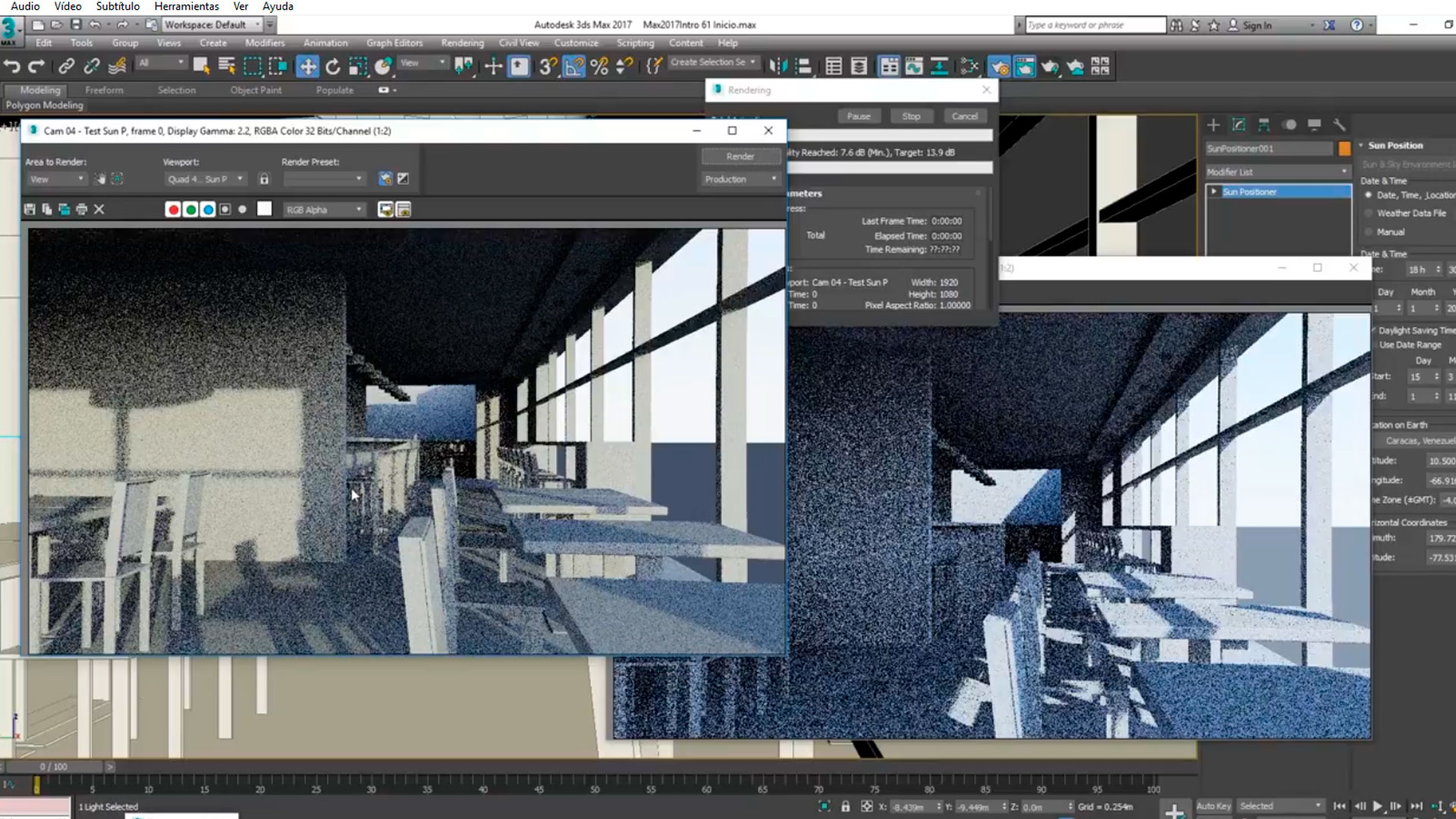Screen dimensions: 1456x819
Task: Activate the Select and Link tool
Action: pos(66,67)
